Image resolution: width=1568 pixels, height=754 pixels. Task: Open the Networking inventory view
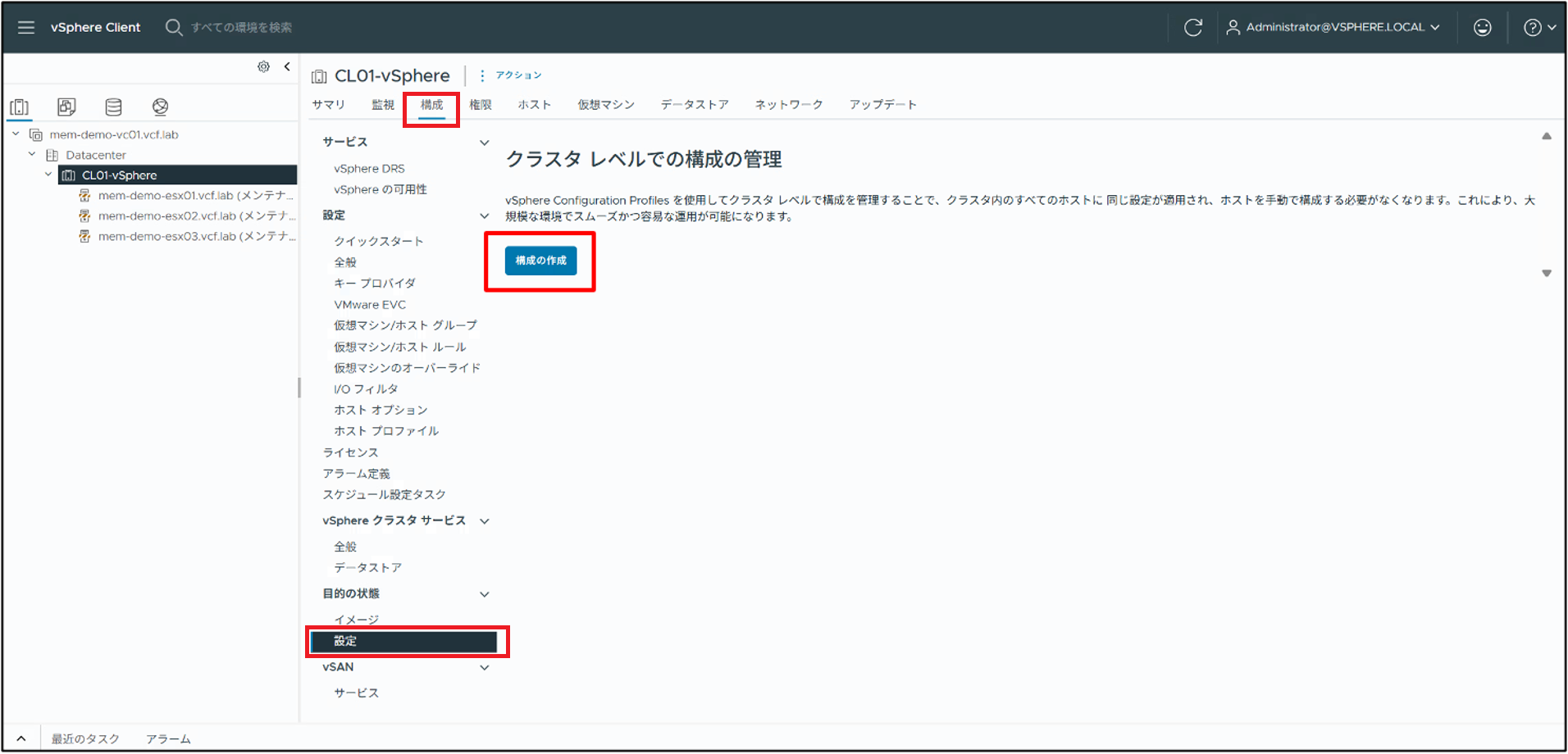click(x=161, y=107)
